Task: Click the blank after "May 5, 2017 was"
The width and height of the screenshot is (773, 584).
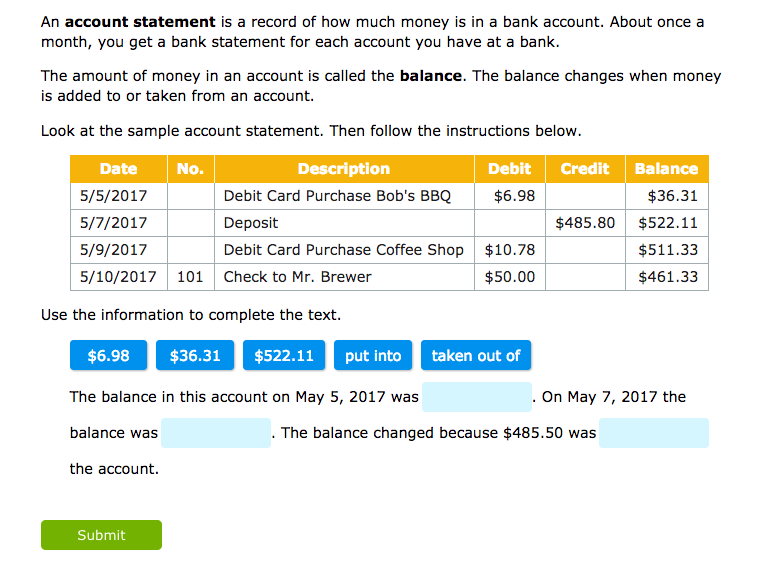Action: [x=477, y=397]
